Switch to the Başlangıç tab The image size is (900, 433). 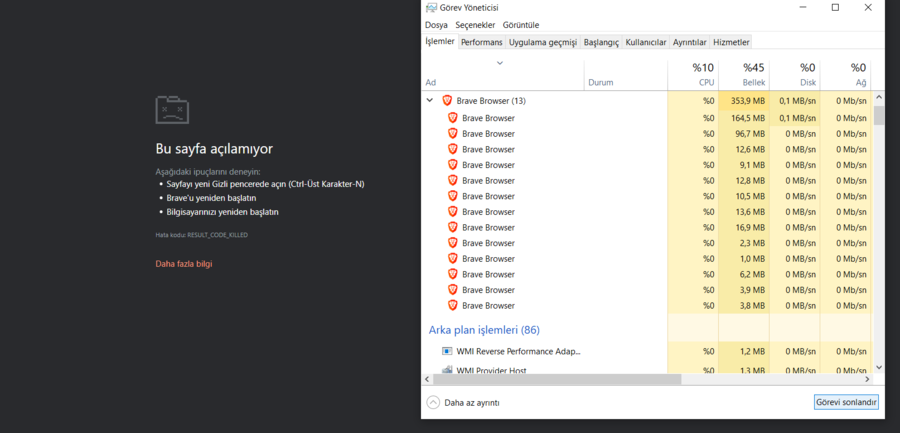coord(601,42)
